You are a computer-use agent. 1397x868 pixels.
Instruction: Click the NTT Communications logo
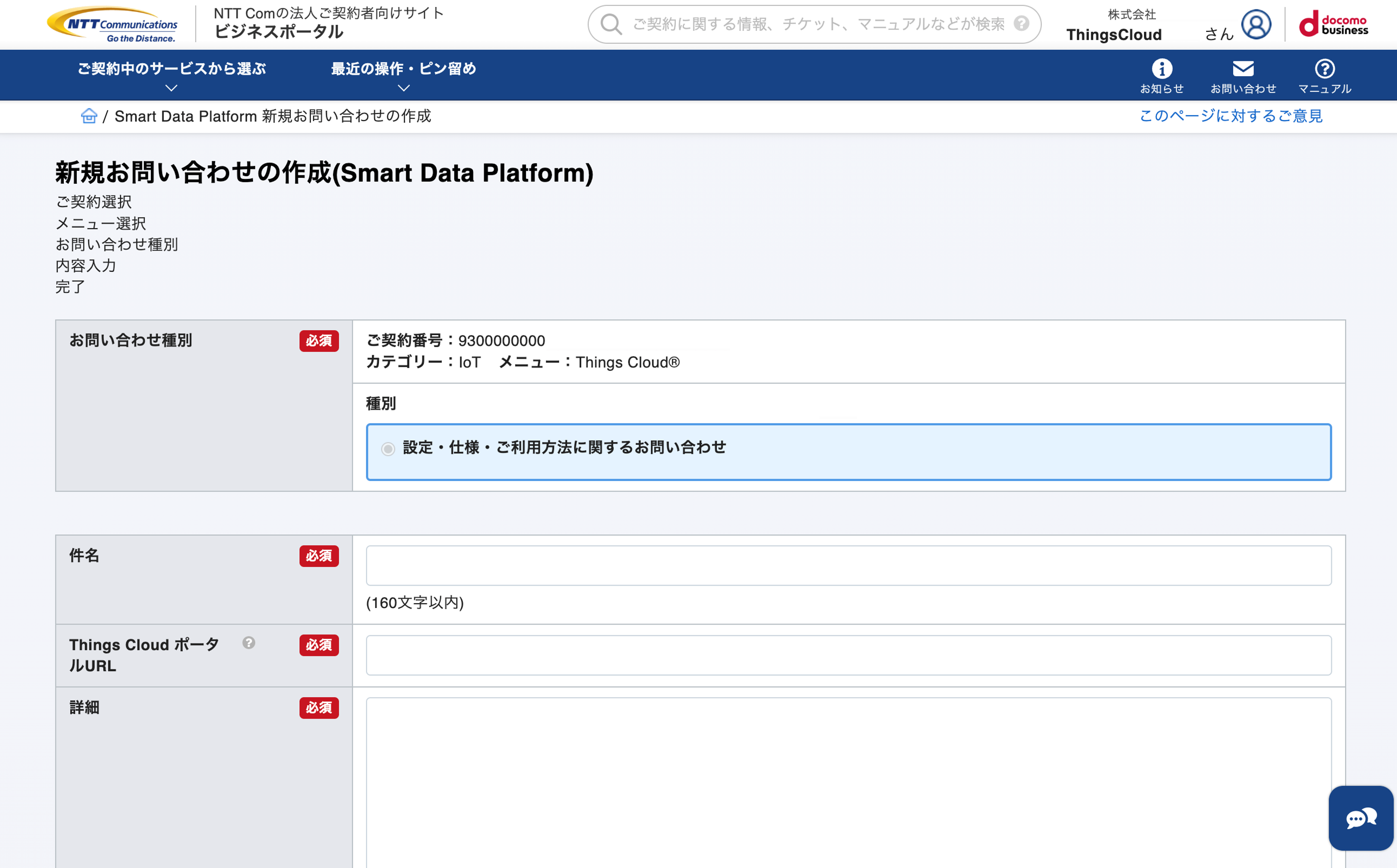[x=113, y=25]
